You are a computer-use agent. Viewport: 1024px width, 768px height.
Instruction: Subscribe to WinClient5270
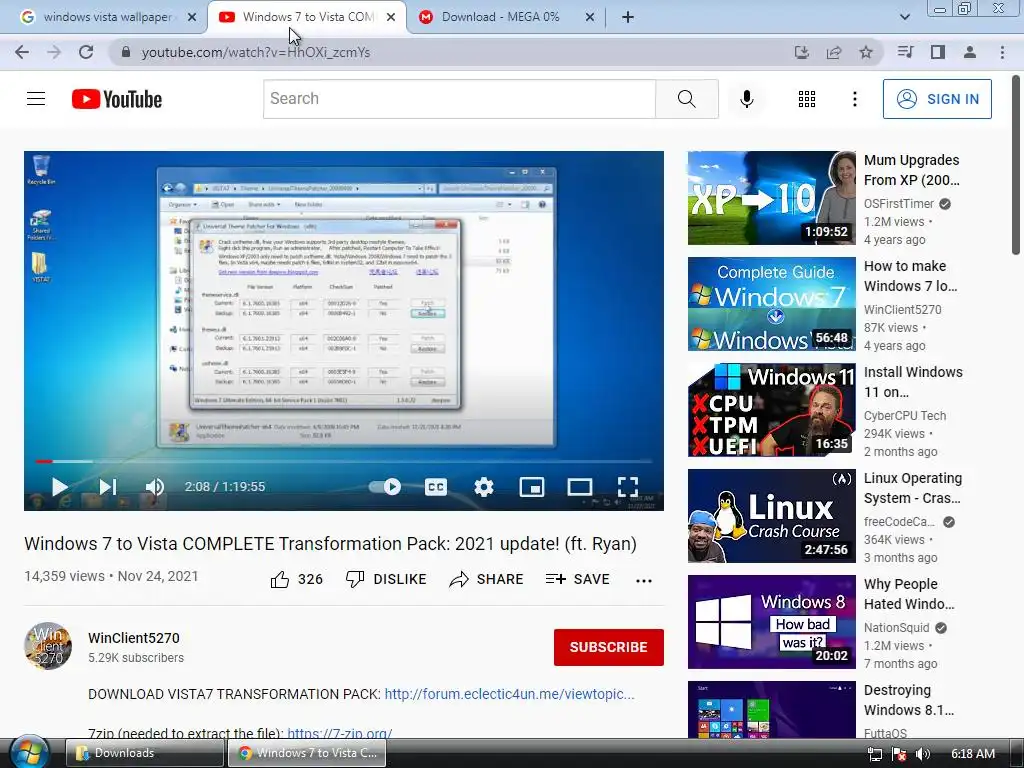coord(609,647)
